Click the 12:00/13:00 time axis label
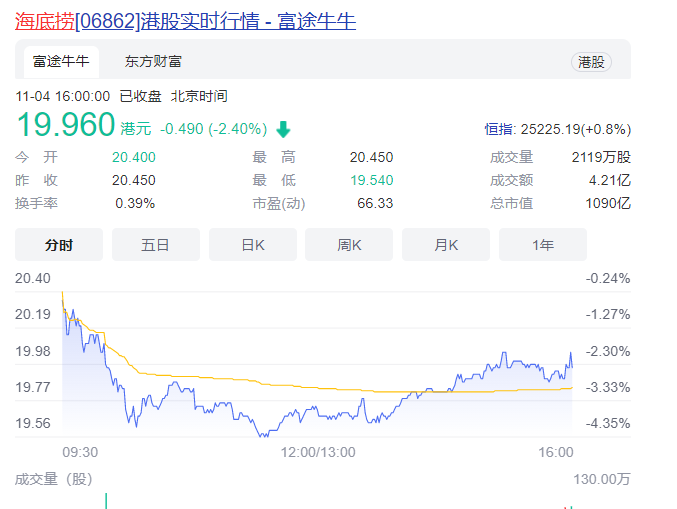 tap(318, 452)
